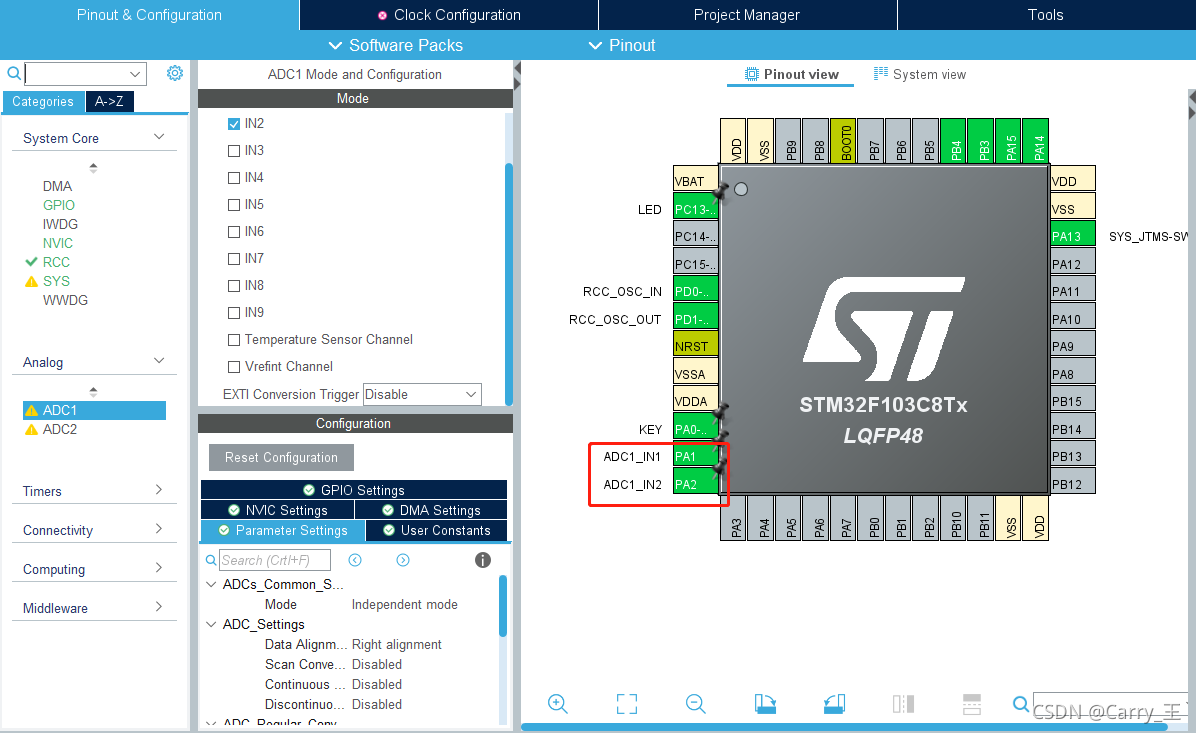Open DMA Settings tab
Image resolution: width=1196 pixels, height=733 pixels.
[x=431, y=510]
